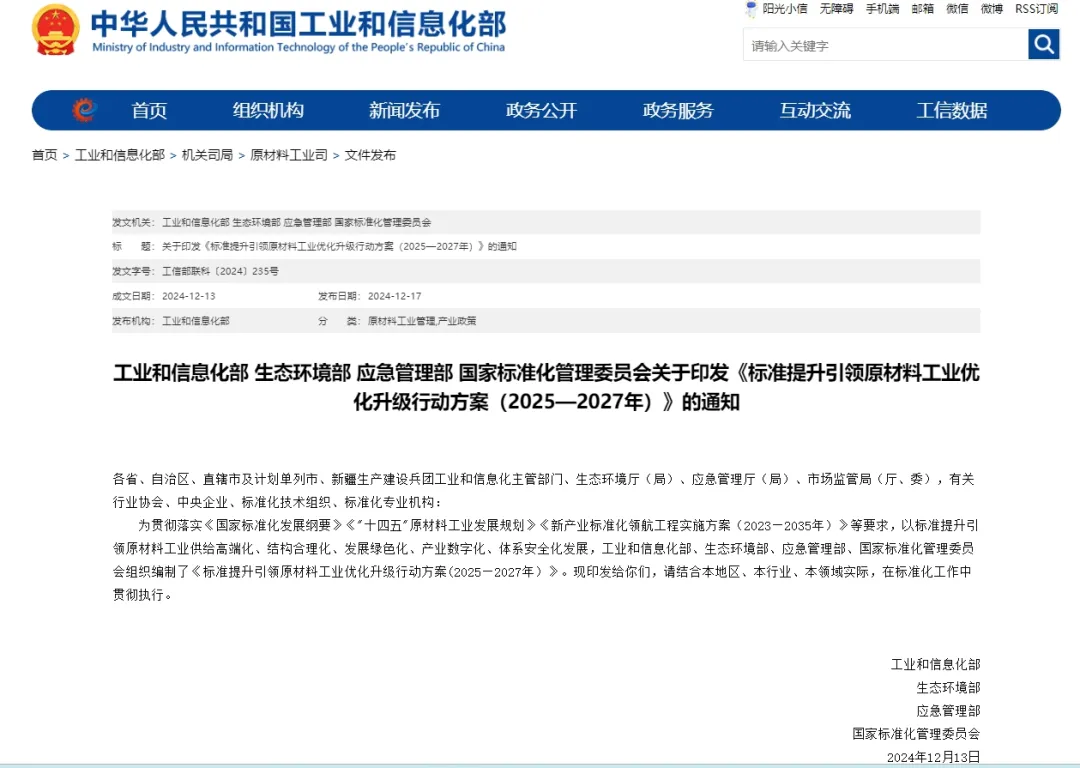Subscribe via the RSS订阅 link
Image resolution: width=1080 pixels, height=768 pixels.
tap(1036, 9)
